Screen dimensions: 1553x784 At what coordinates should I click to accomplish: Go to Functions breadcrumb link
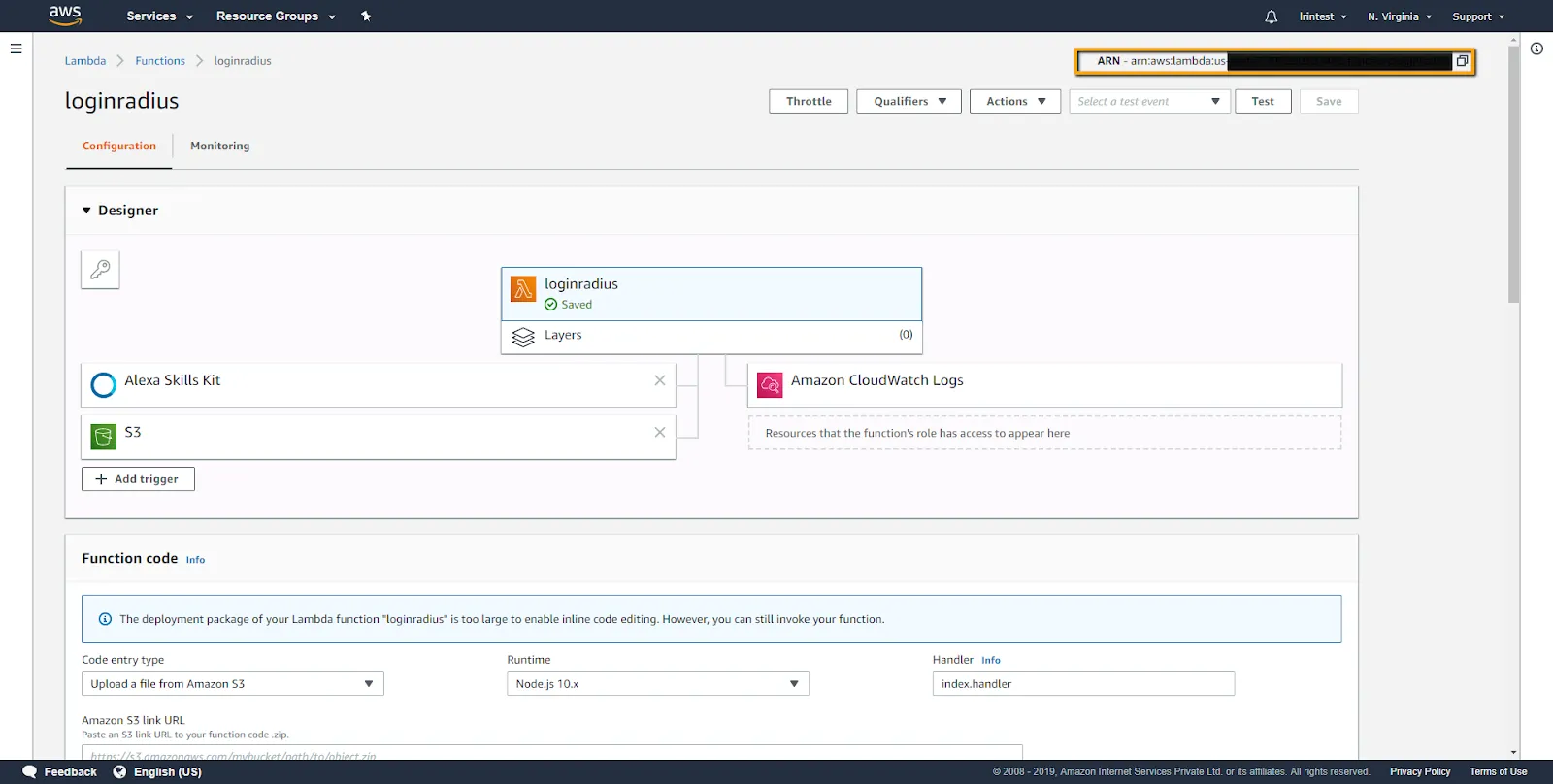point(160,61)
